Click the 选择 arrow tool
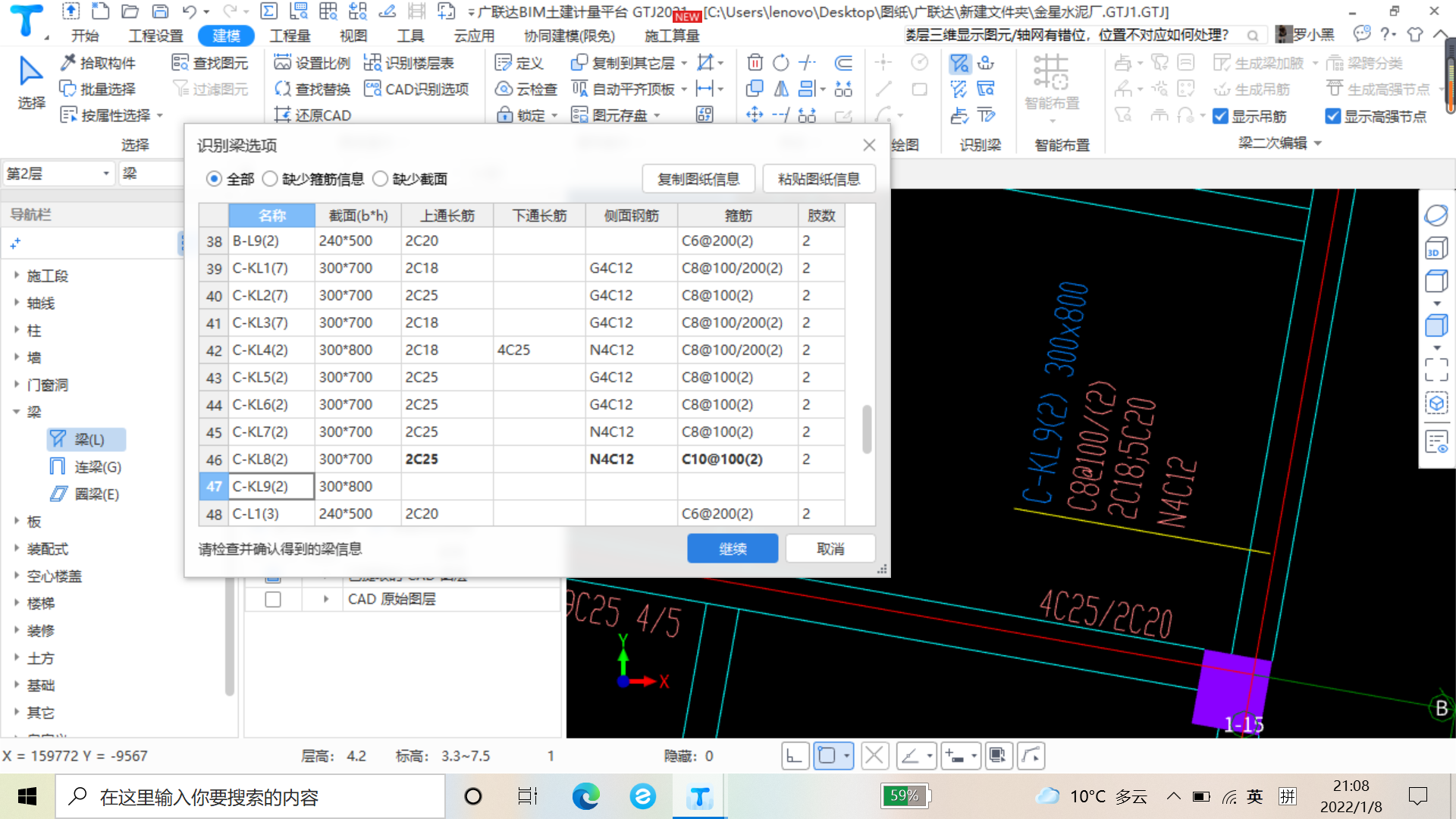 [x=31, y=82]
